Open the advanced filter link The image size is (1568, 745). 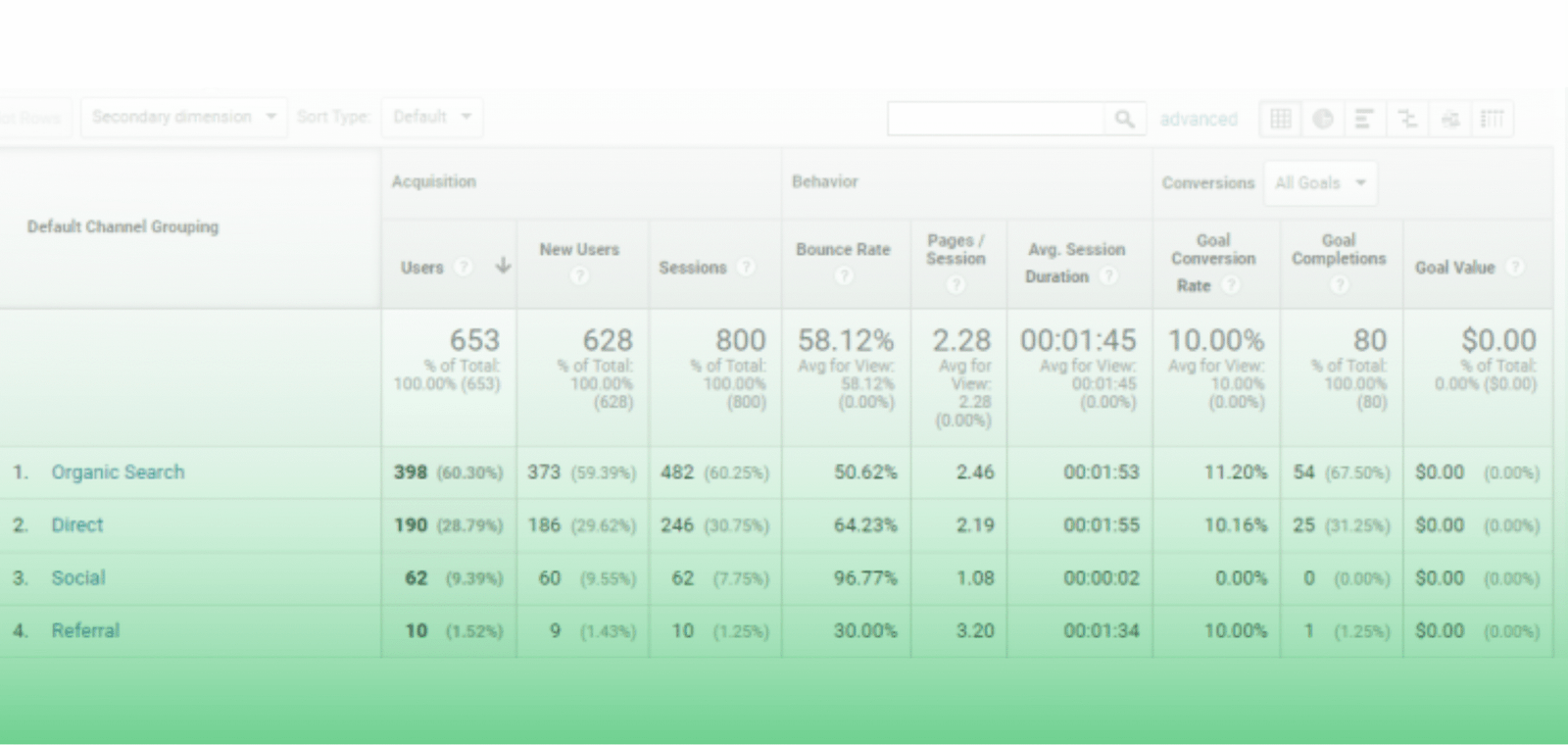coord(1199,119)
